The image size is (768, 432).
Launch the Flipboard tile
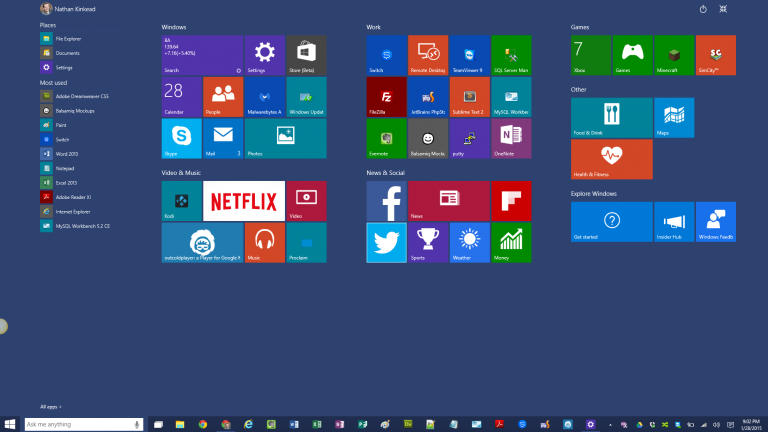[511, 201]
